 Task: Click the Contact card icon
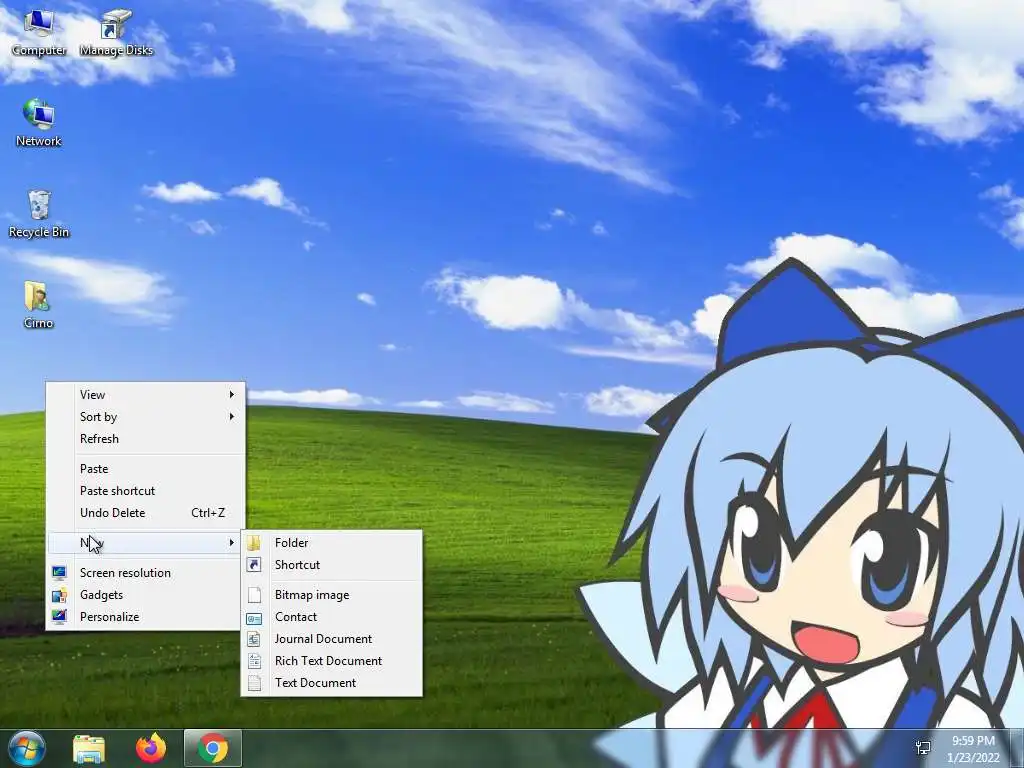click(254, 617)
